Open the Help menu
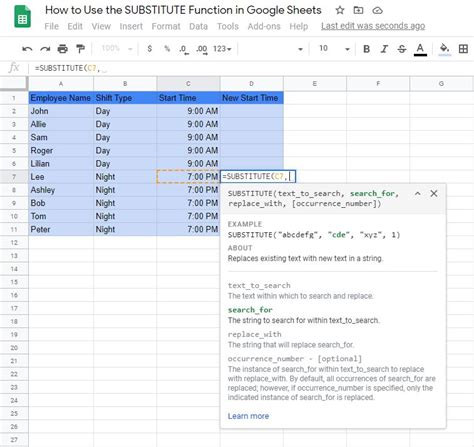474x447 pixels. tap(299, 26)
